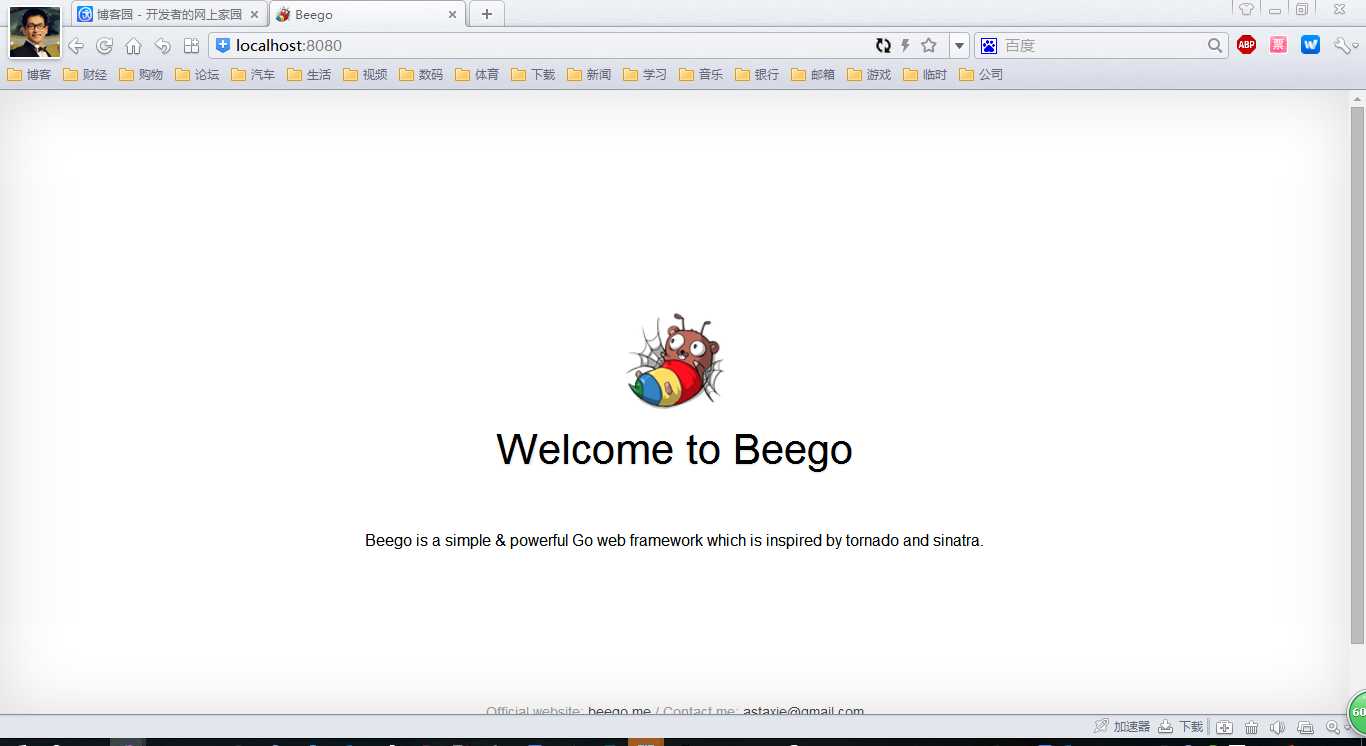Click the green floating speed ball
This screenshot has width=1366, height=746.
(1358, 713)
